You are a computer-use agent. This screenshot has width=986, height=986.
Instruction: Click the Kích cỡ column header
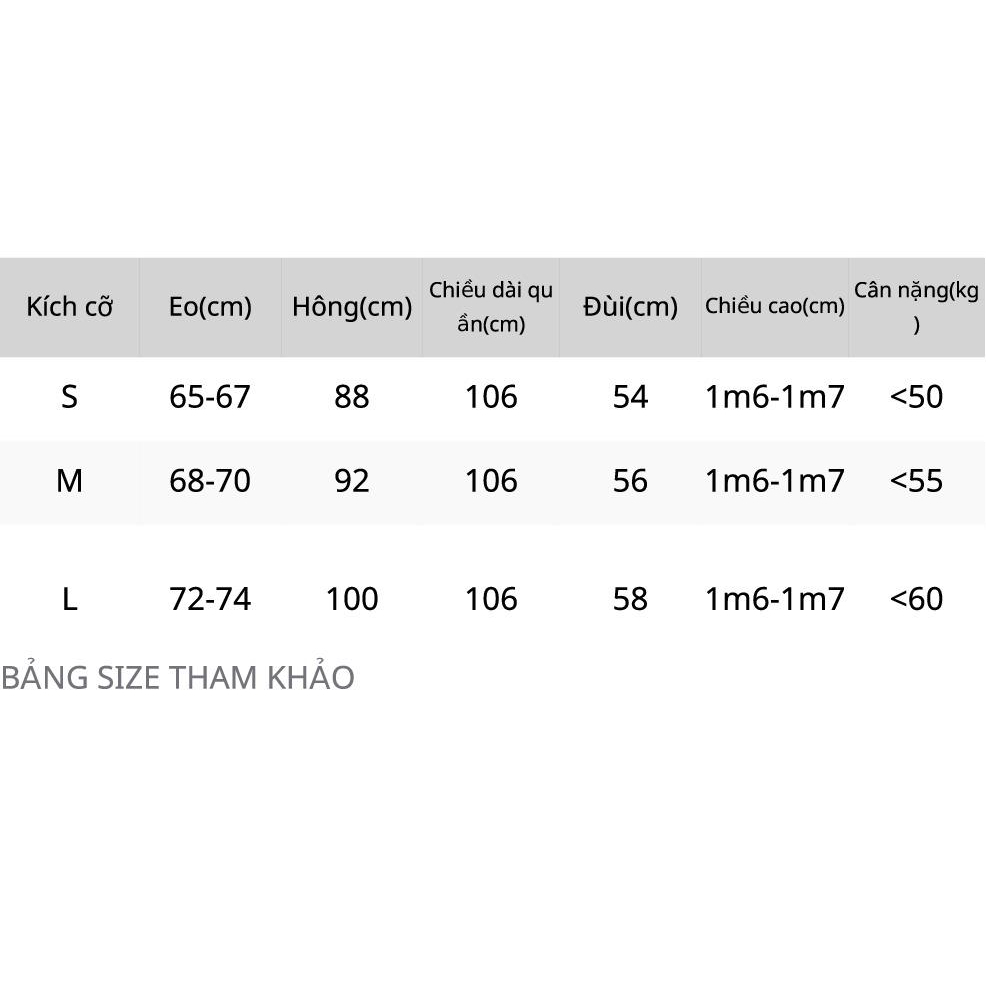pyautogui.click(x=69, y=307)
